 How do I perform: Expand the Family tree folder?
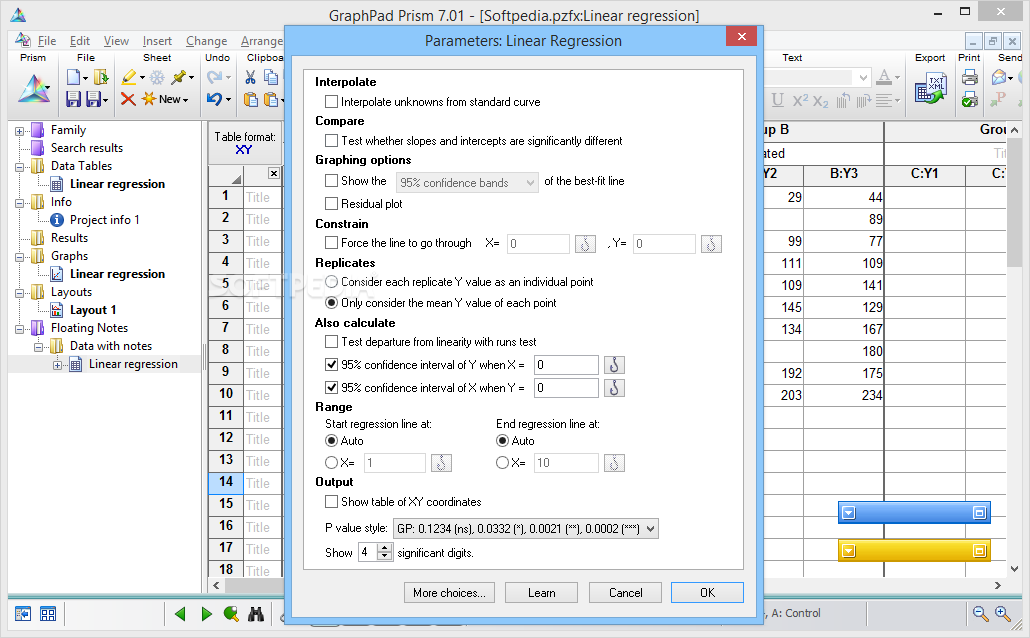20,131
